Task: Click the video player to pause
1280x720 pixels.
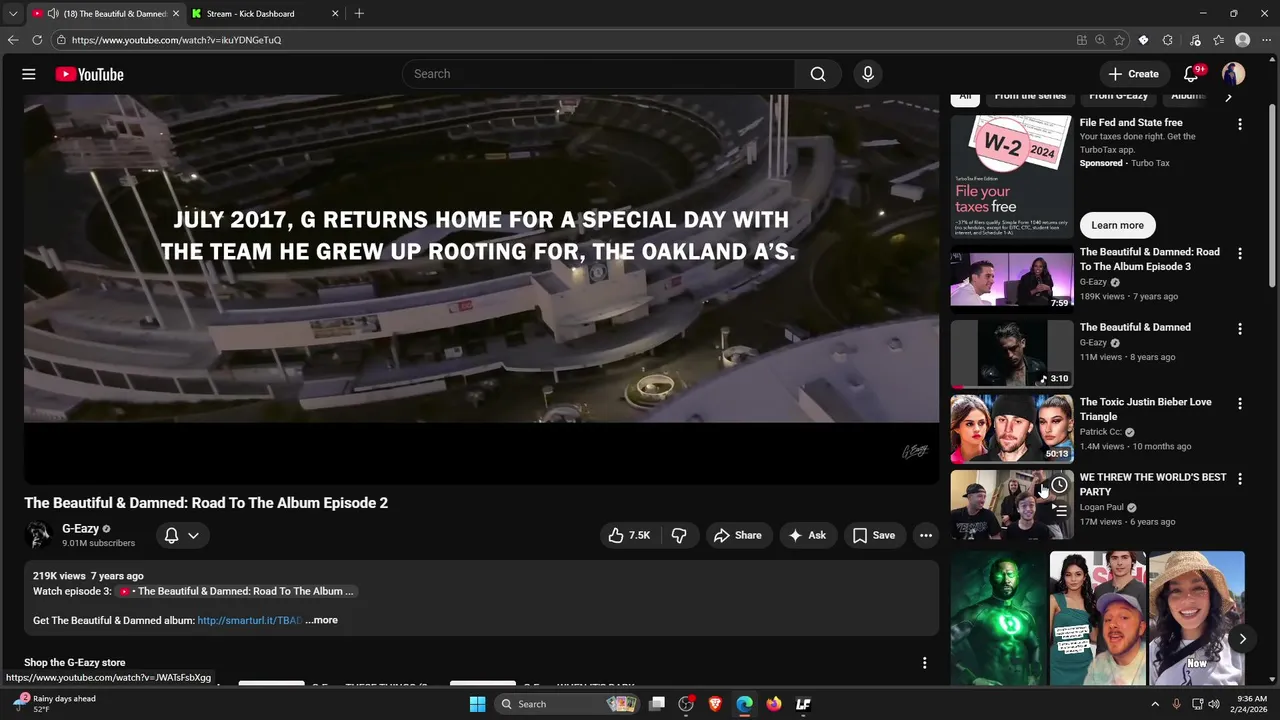Action: [x=481, y=290]
